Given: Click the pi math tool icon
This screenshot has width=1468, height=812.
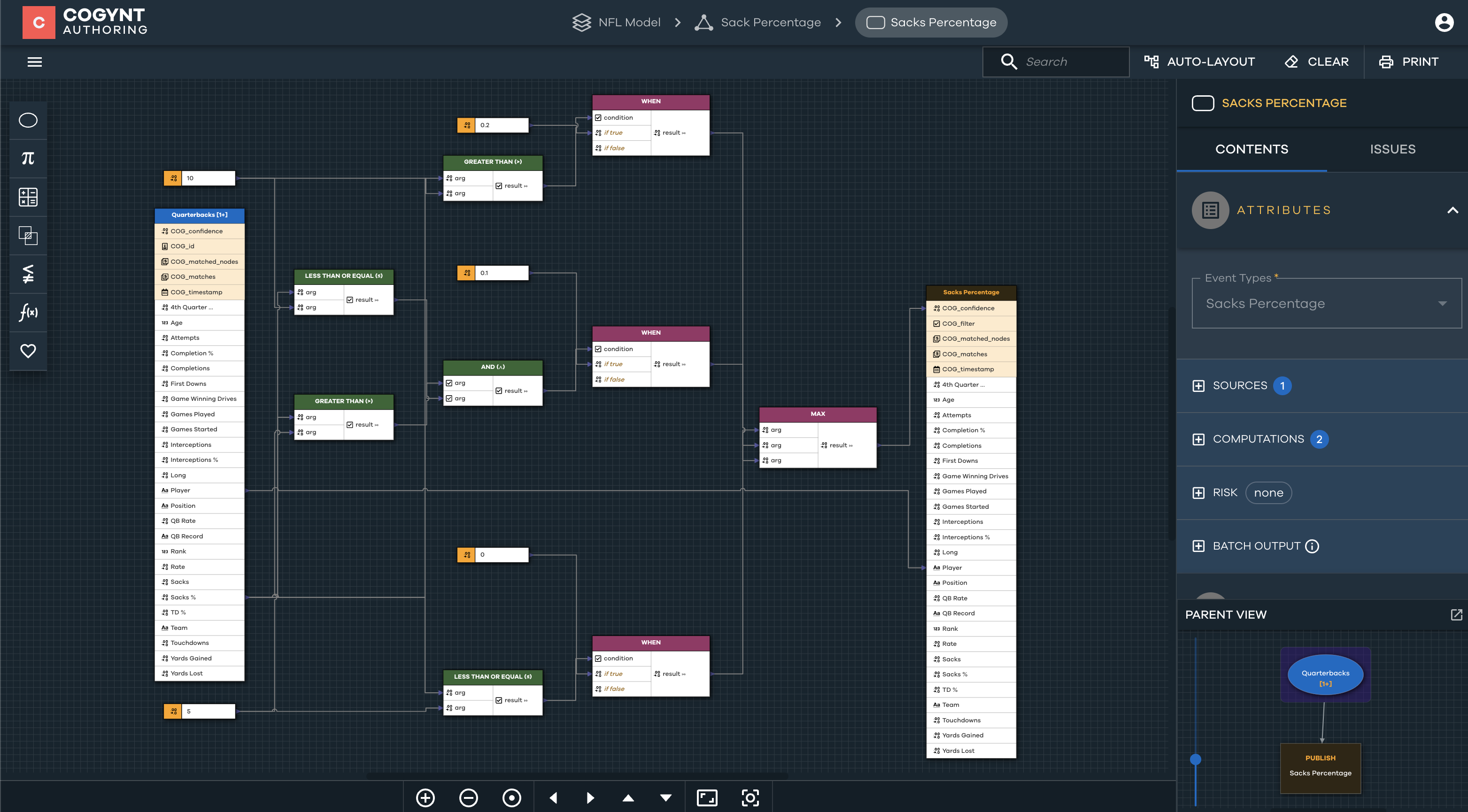Looking at the screenshot, I should [x=28, y=158].
